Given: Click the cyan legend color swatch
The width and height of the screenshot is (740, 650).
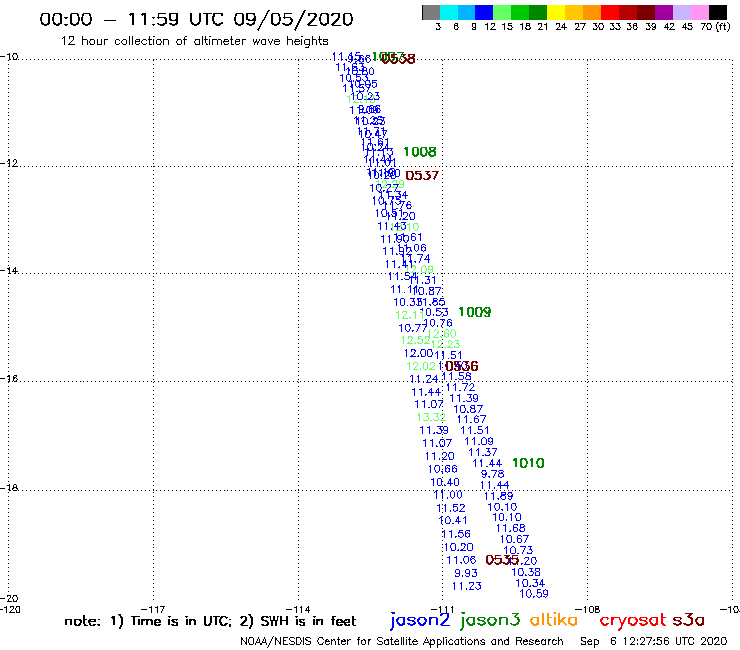Looking at the screenshot, I should [449, 12].
